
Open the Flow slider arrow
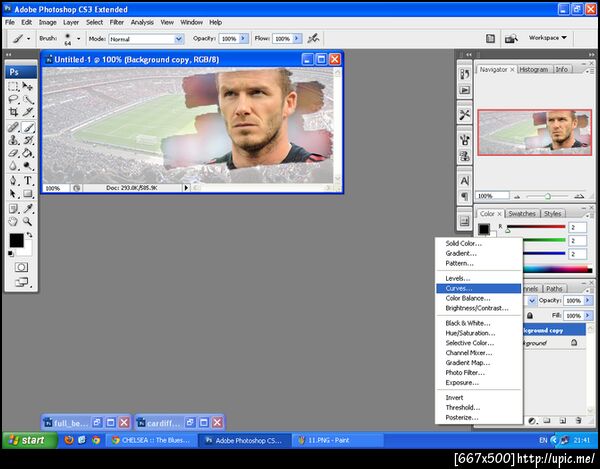(297, 38)
